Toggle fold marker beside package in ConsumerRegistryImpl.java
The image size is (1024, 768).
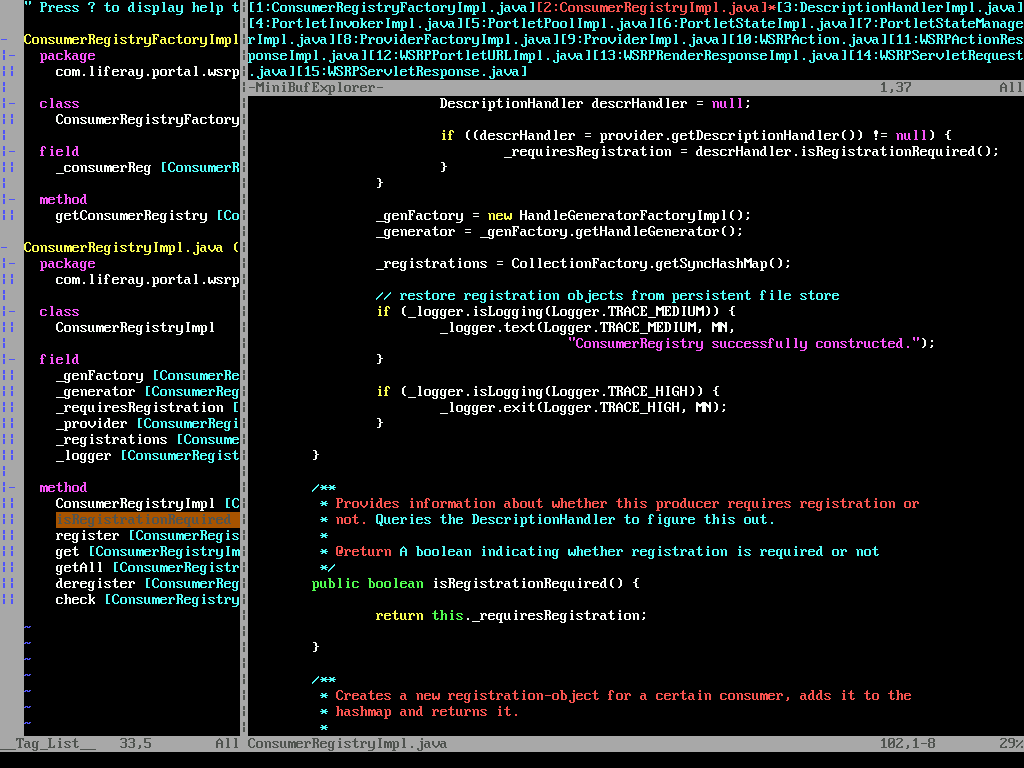[8, 264]
